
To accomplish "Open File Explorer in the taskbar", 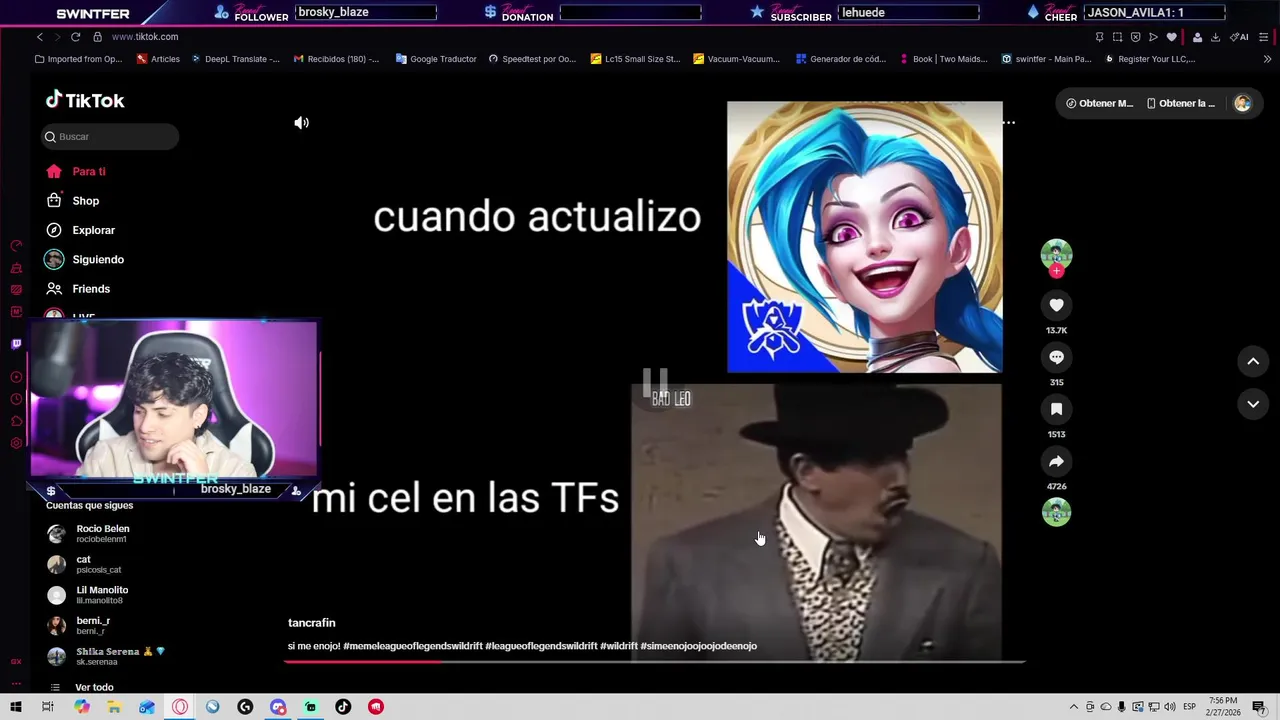I will [x=114, y=707].
